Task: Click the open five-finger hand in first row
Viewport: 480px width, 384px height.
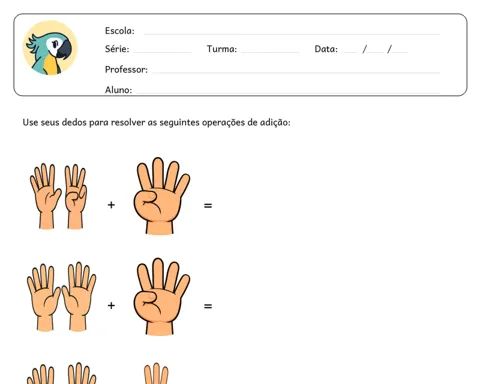Action: pyautogui.click(x=46, y=196)
